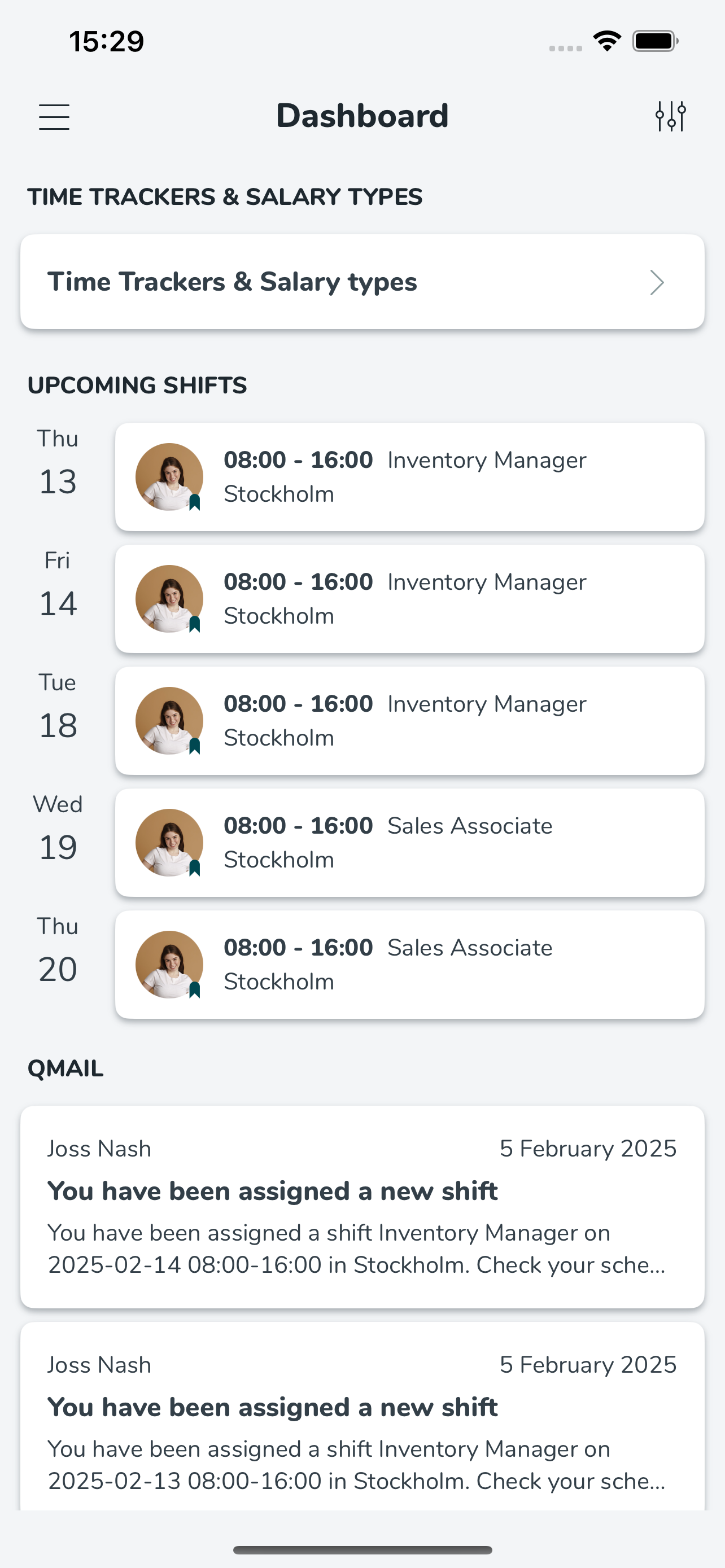Select the Thu 13 date label
Image resolution: width=725 pixels, height=1568 pixels.
(x=58, y=463)
